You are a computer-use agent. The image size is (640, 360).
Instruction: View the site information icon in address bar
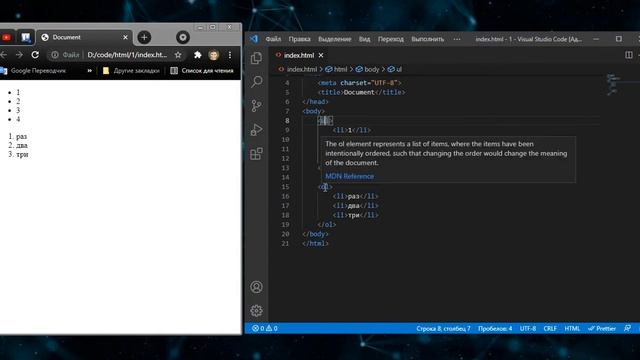tap(55, 55)
